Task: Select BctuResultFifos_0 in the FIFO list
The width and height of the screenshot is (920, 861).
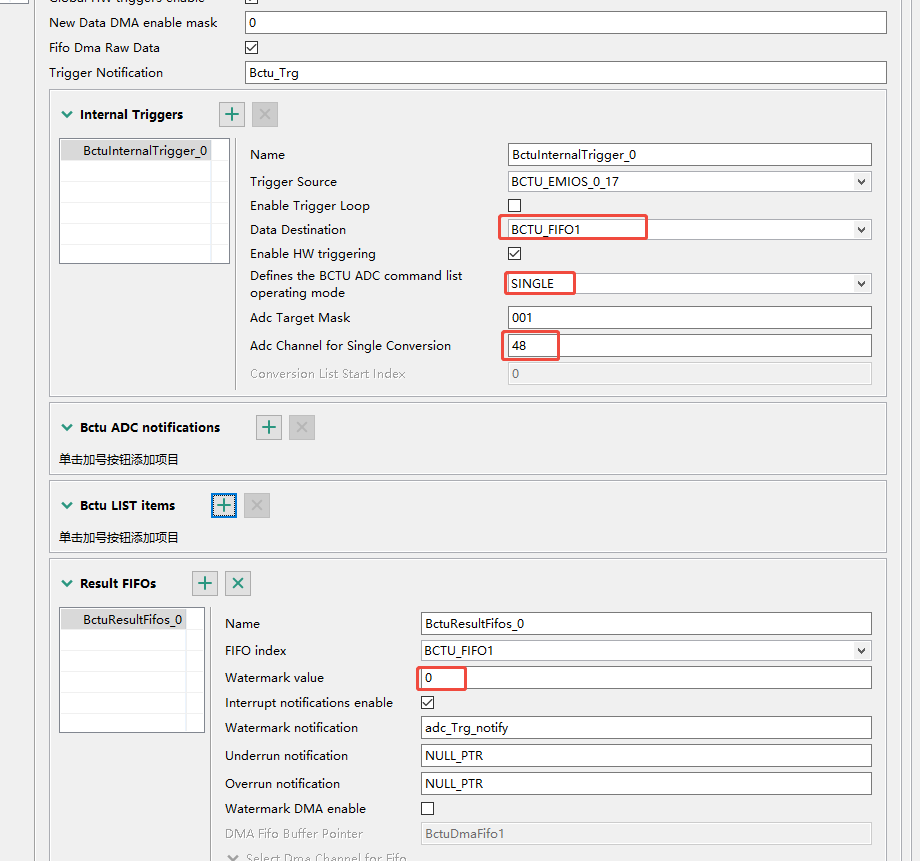Action: [x=132, y=620]
